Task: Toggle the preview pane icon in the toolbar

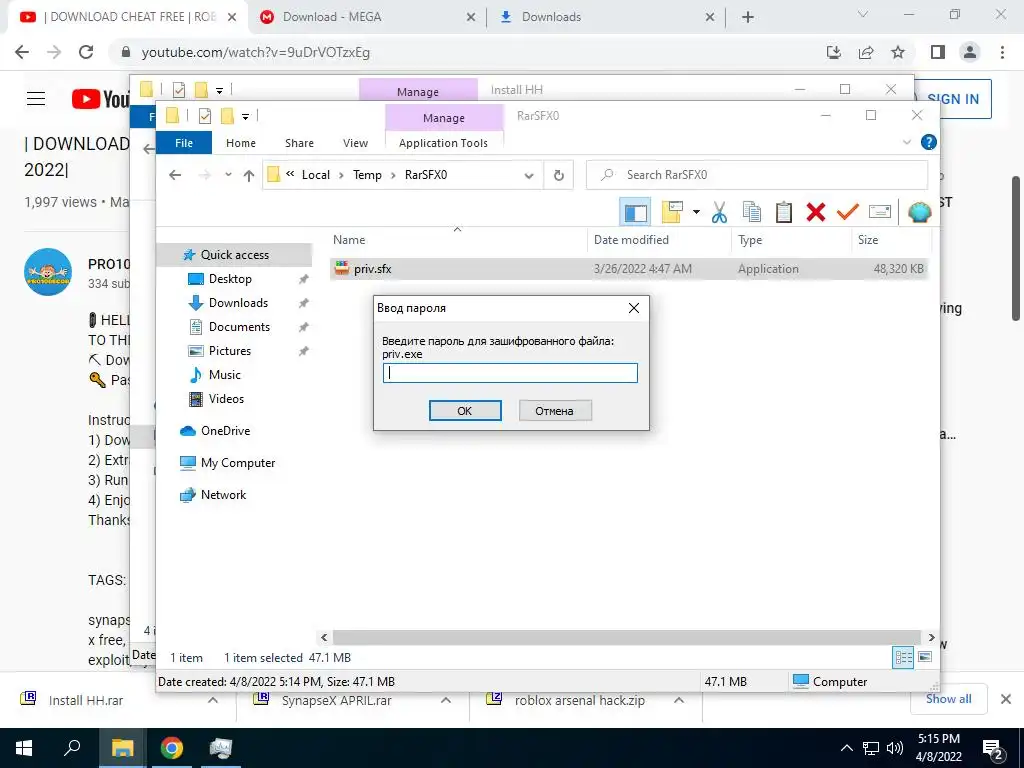Action: [635, 212]
